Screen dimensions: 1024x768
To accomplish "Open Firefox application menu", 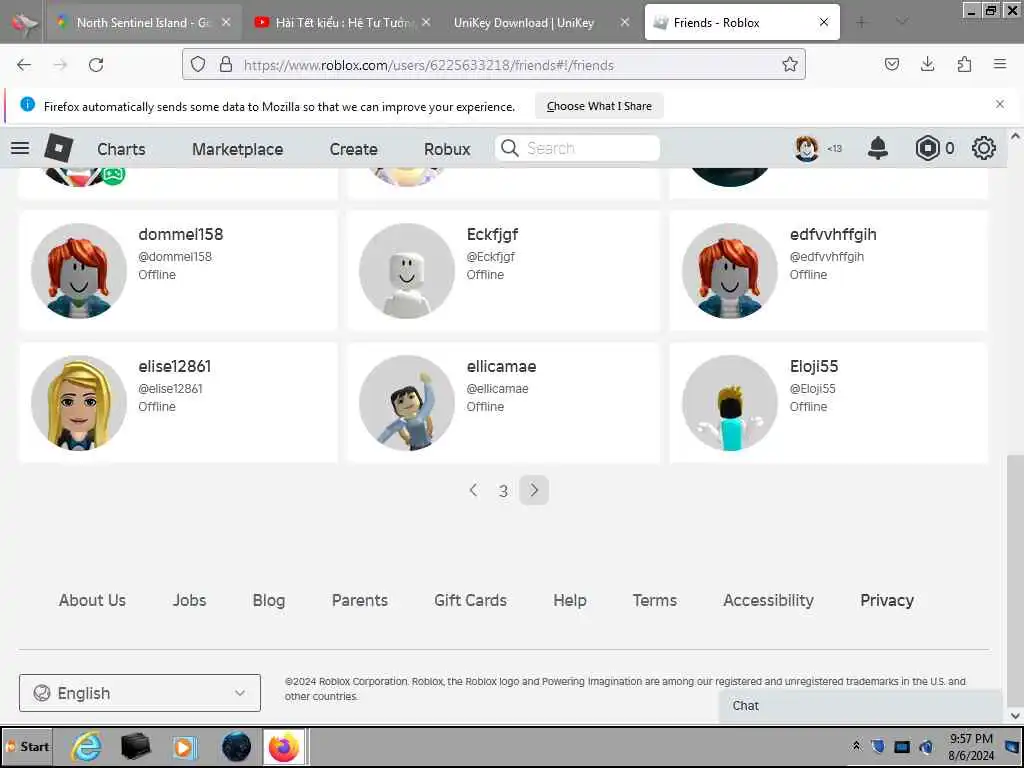I will [x=1000, y=64].
